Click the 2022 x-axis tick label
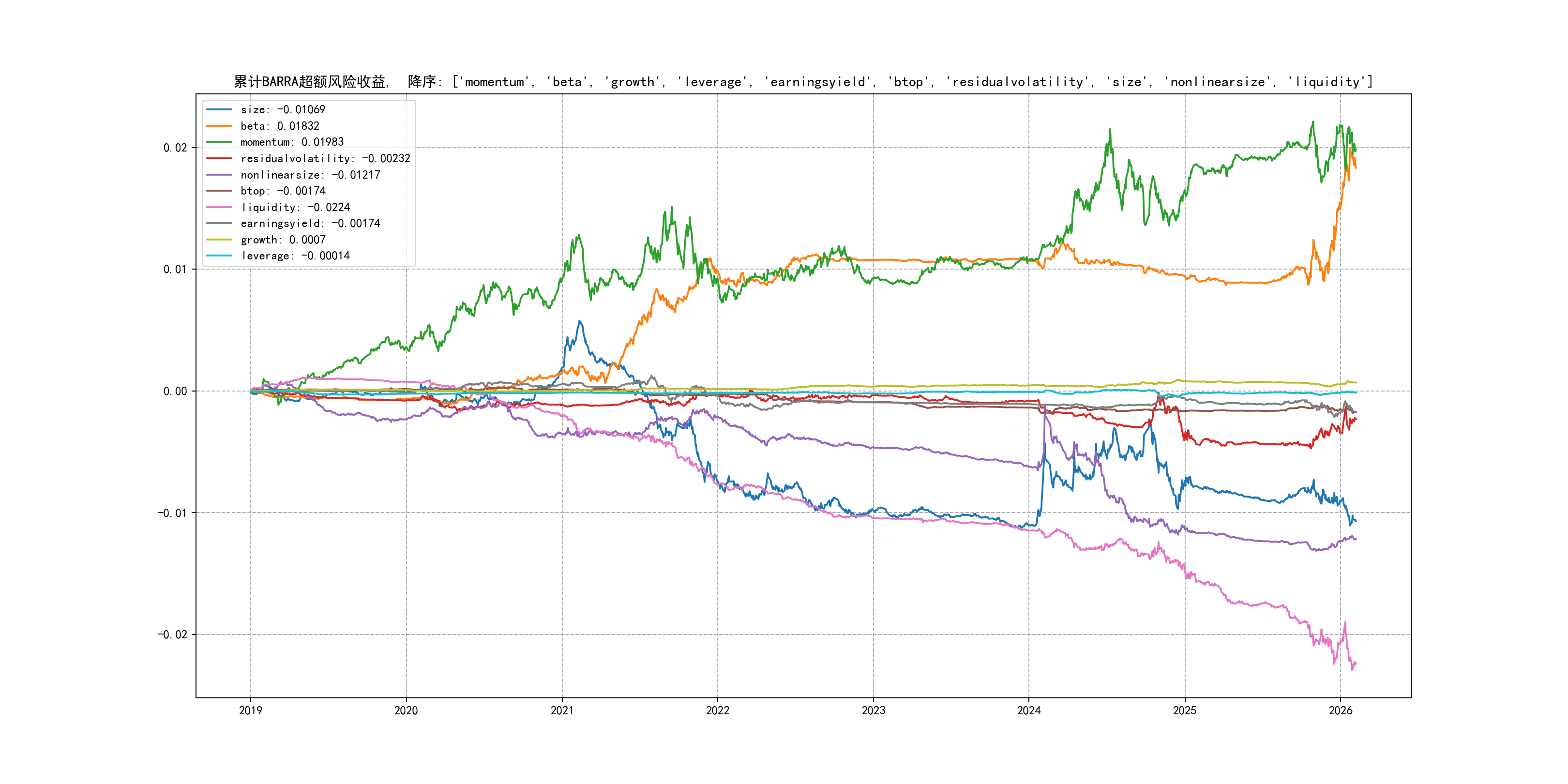Image resolution: width=1568 pixels, height=784 pixels. [717, 710]
